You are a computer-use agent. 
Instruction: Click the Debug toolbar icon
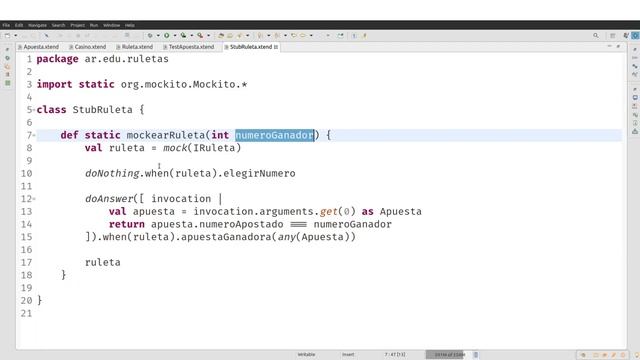(x=150, y=36)
